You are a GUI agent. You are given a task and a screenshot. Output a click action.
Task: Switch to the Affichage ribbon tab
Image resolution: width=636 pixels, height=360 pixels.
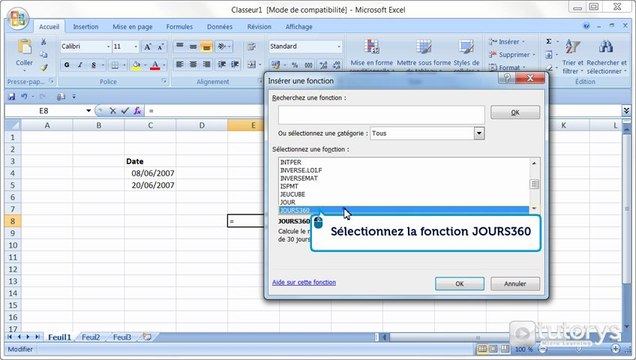pos(299,27)
